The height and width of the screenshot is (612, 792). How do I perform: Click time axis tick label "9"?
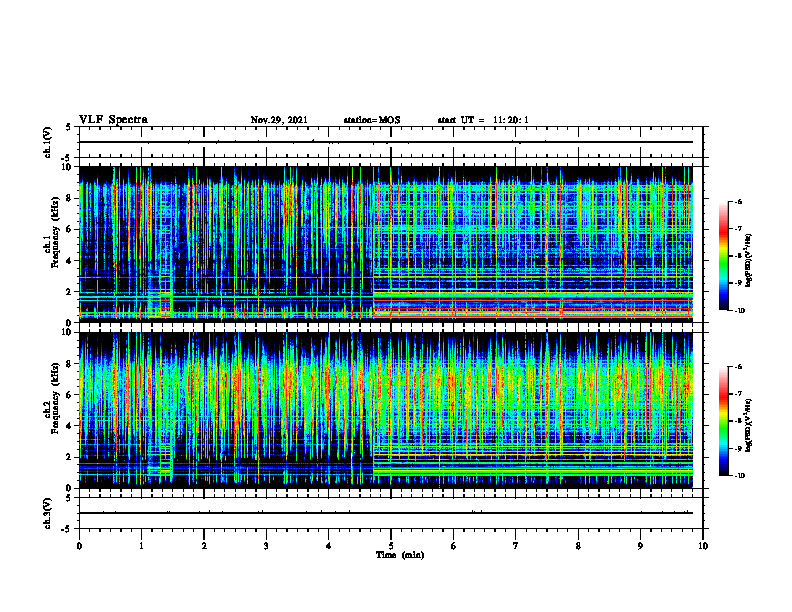[x=640, y=546]
